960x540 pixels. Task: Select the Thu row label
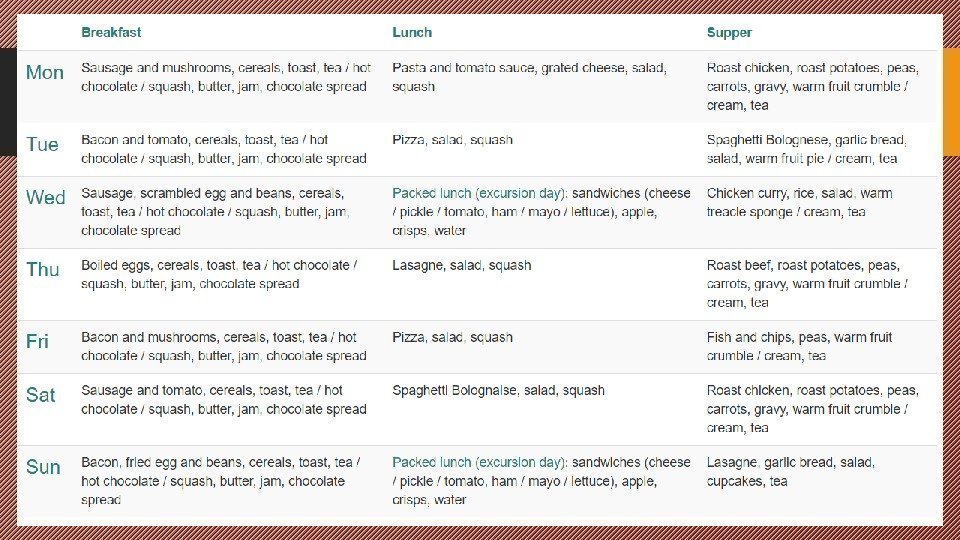coord(43,269)
